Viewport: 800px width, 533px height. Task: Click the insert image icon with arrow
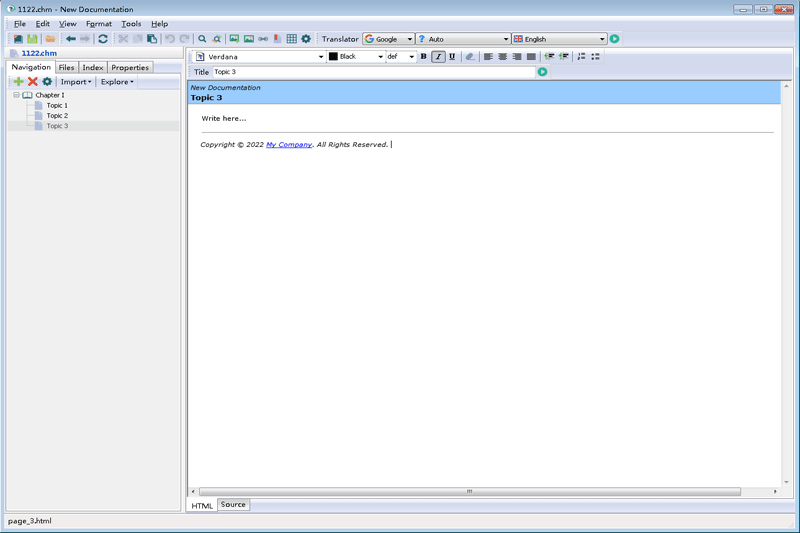coord(234,39)
